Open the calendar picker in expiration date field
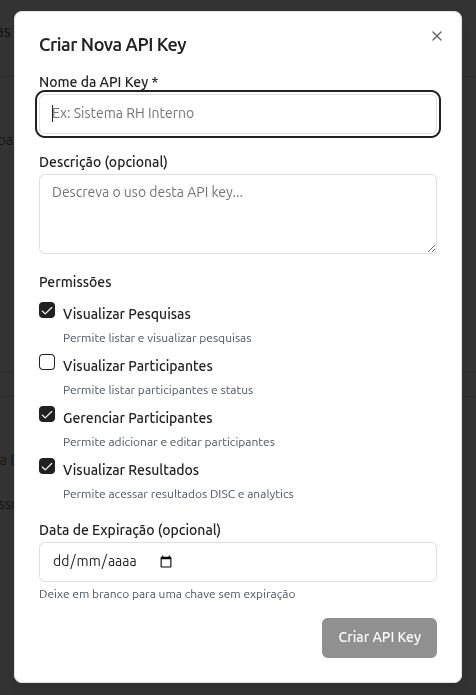476x695 pixels. (x=166, y=562)
